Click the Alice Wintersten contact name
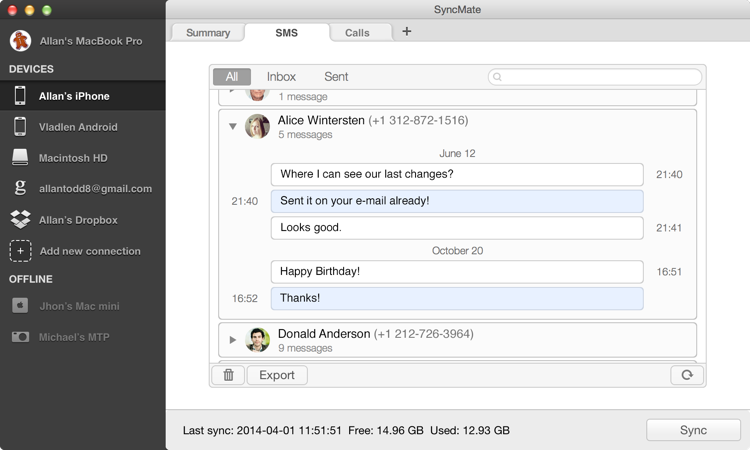The image size is (750, 450). pyautogui.click(x=321, y=120)
